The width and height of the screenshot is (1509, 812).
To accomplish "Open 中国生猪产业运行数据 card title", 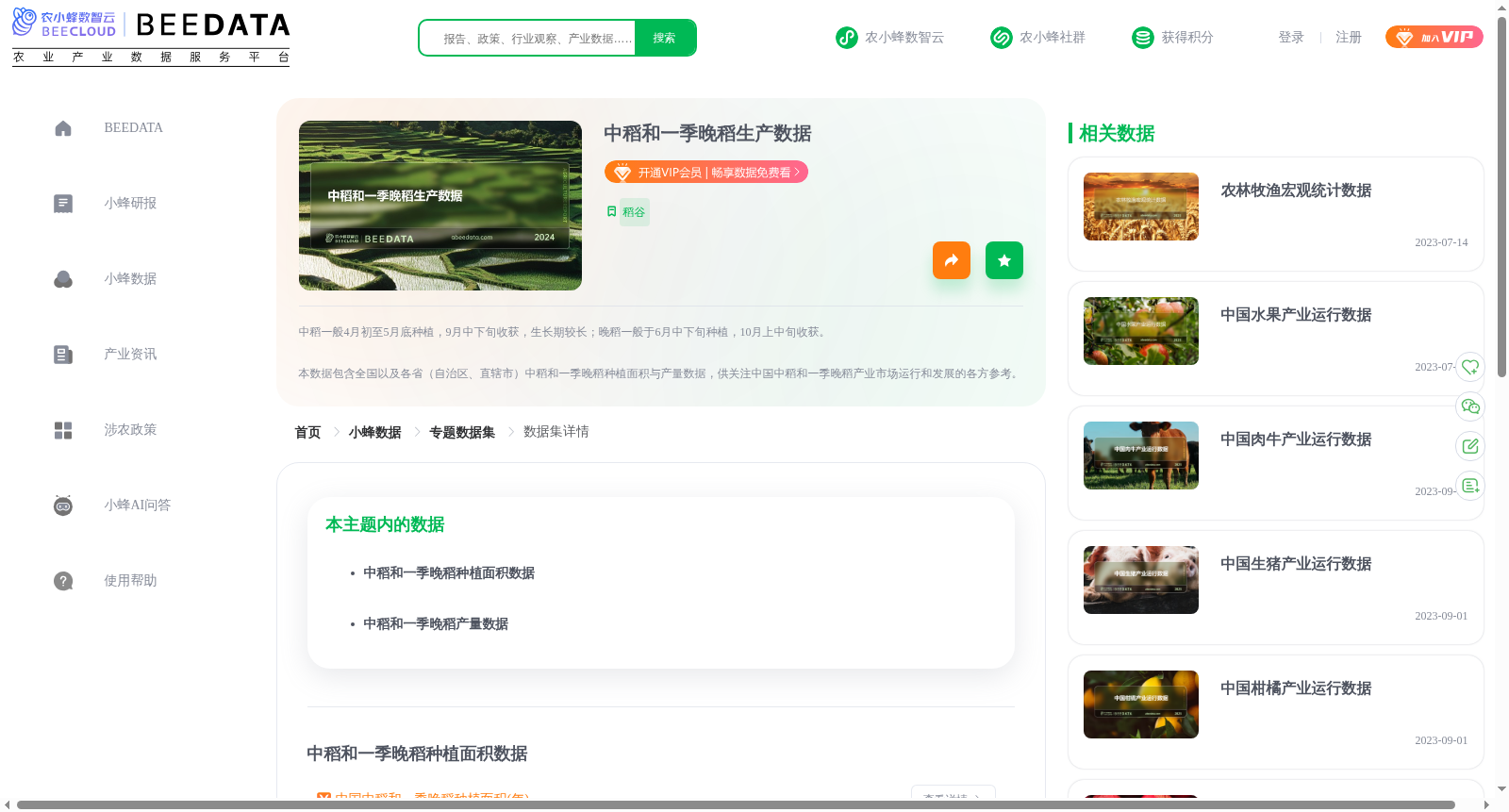I will [1296, 564].
